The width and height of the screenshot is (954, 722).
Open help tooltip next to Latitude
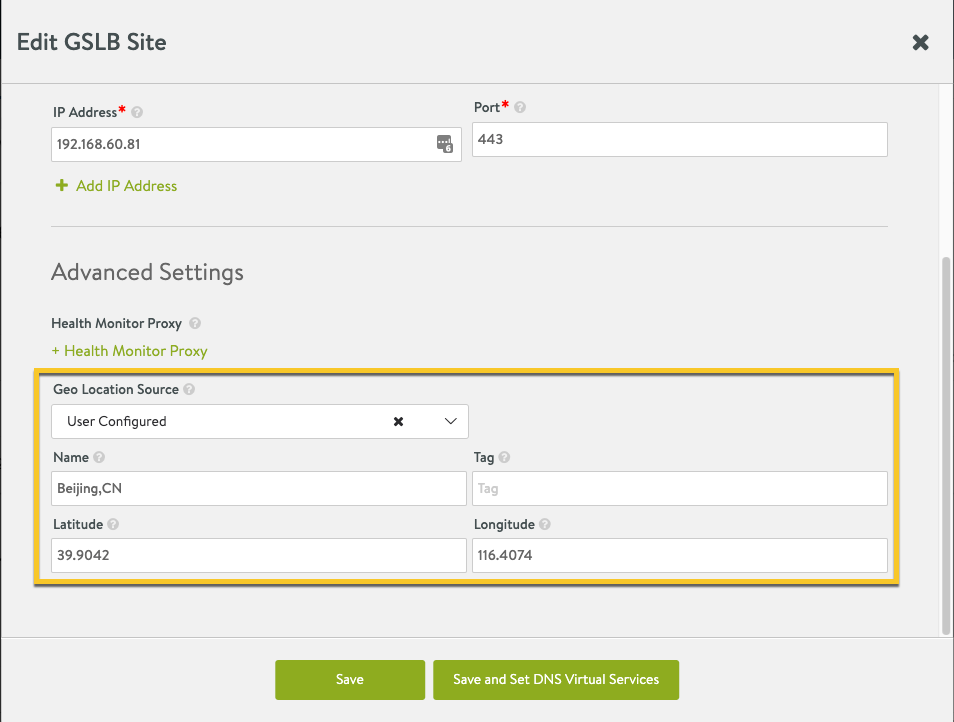click(x=113, y=524)
